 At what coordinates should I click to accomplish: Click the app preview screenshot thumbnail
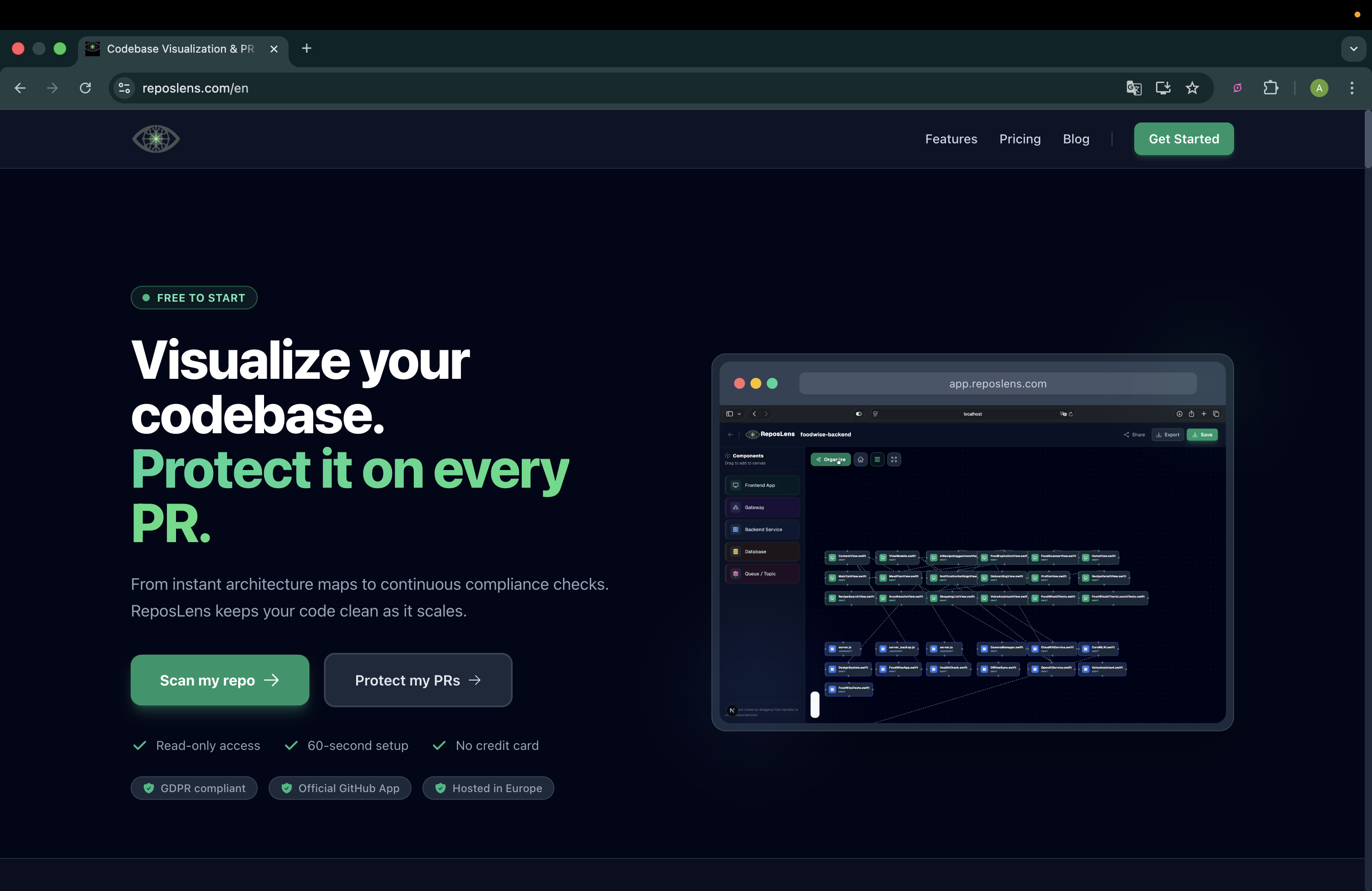972,542
